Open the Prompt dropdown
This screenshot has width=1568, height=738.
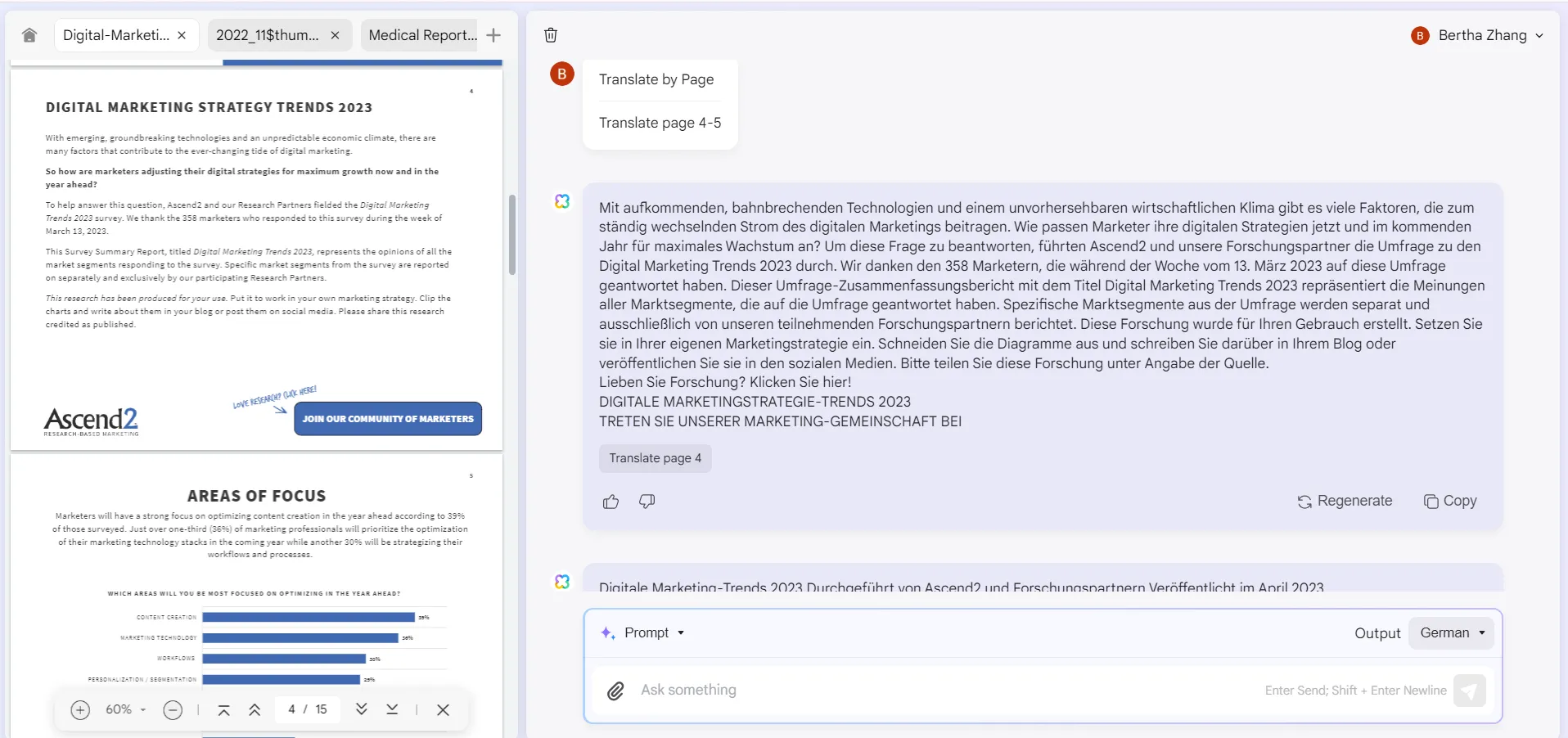point(642,632)
